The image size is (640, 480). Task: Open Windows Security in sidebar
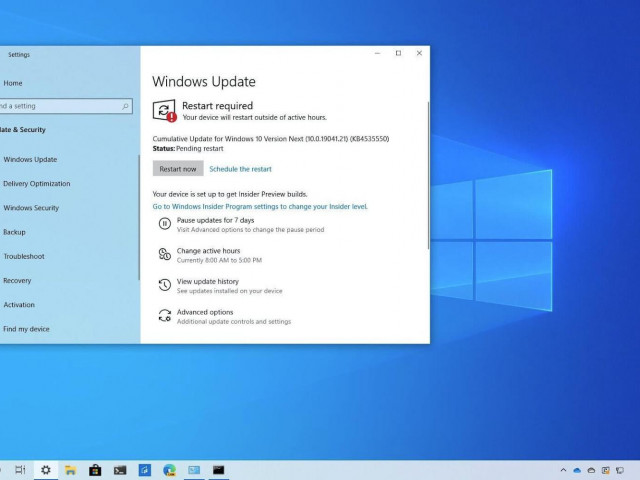pos(31,208)
